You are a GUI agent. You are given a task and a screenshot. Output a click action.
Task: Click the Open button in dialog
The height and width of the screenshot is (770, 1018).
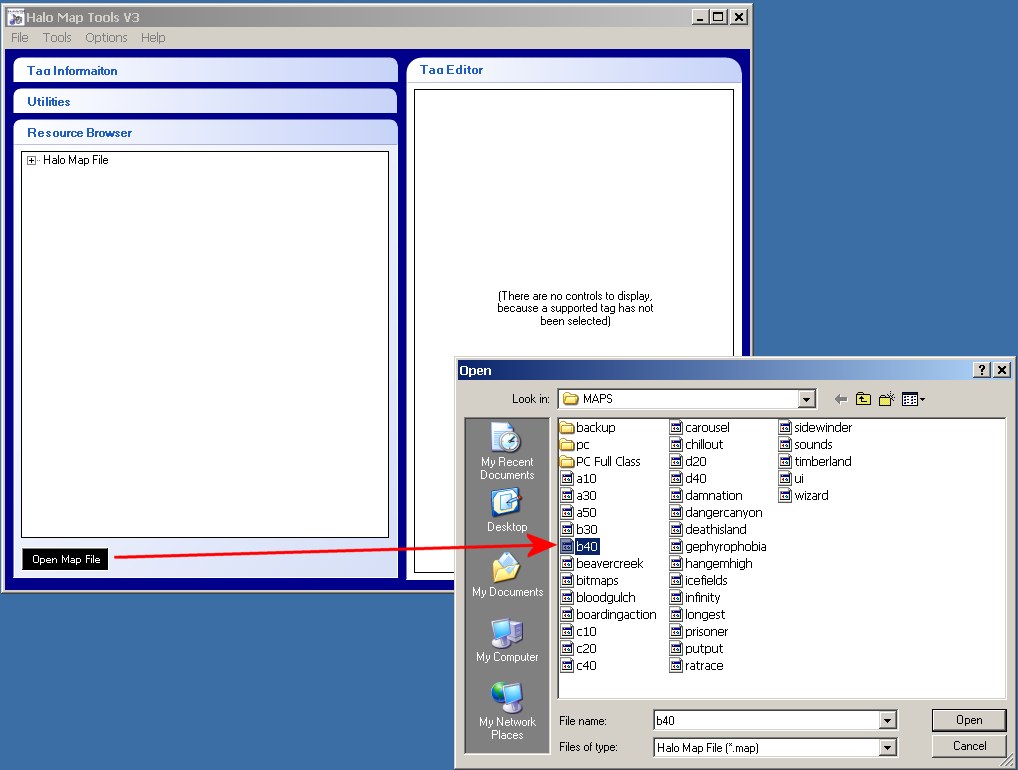(x=968, y=720)
